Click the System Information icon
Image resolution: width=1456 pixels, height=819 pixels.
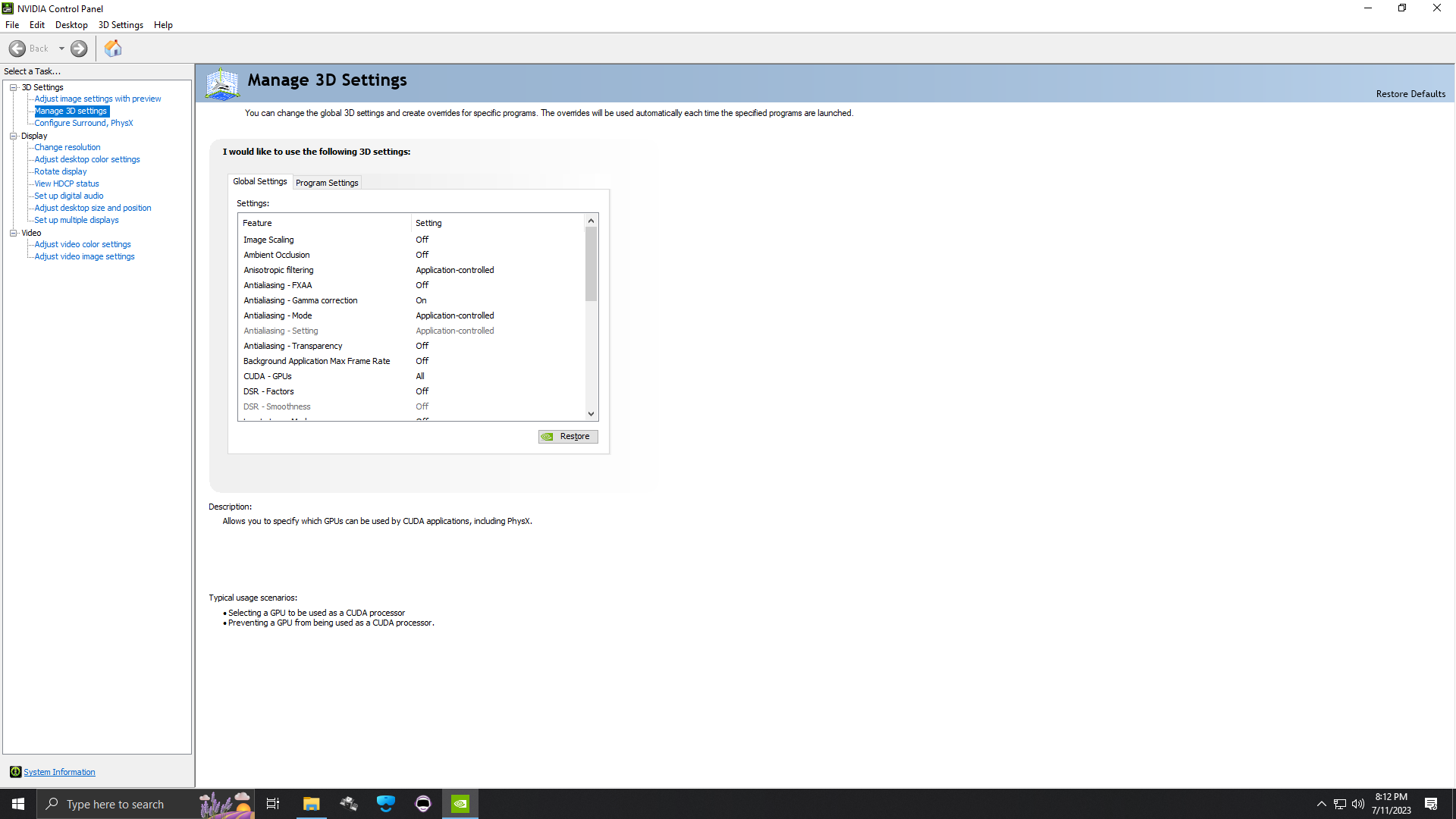click(15, 772)
